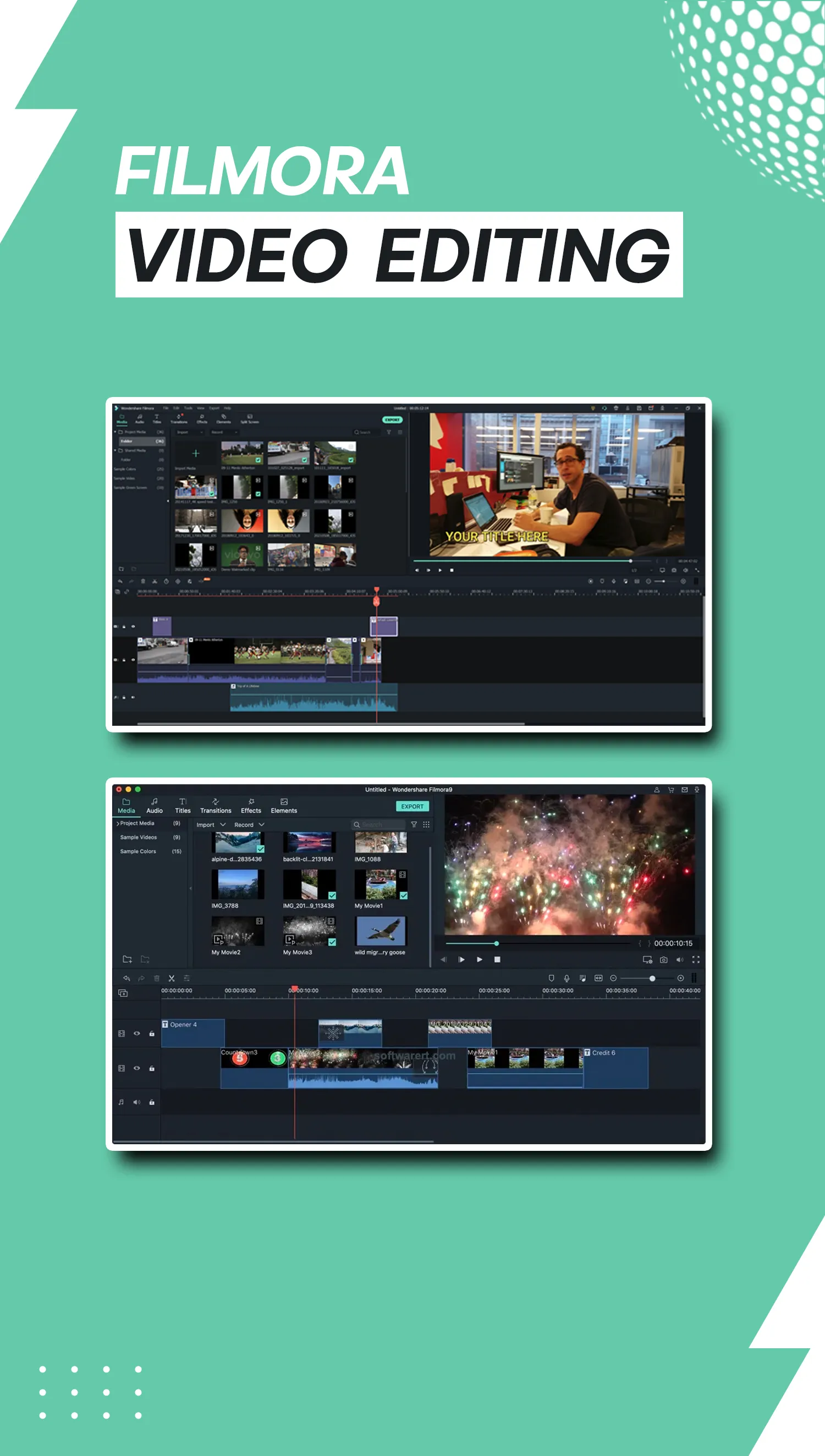Add a marker with the shield icon
This screenshot has height=1456, width=825.
pos(551,978)
